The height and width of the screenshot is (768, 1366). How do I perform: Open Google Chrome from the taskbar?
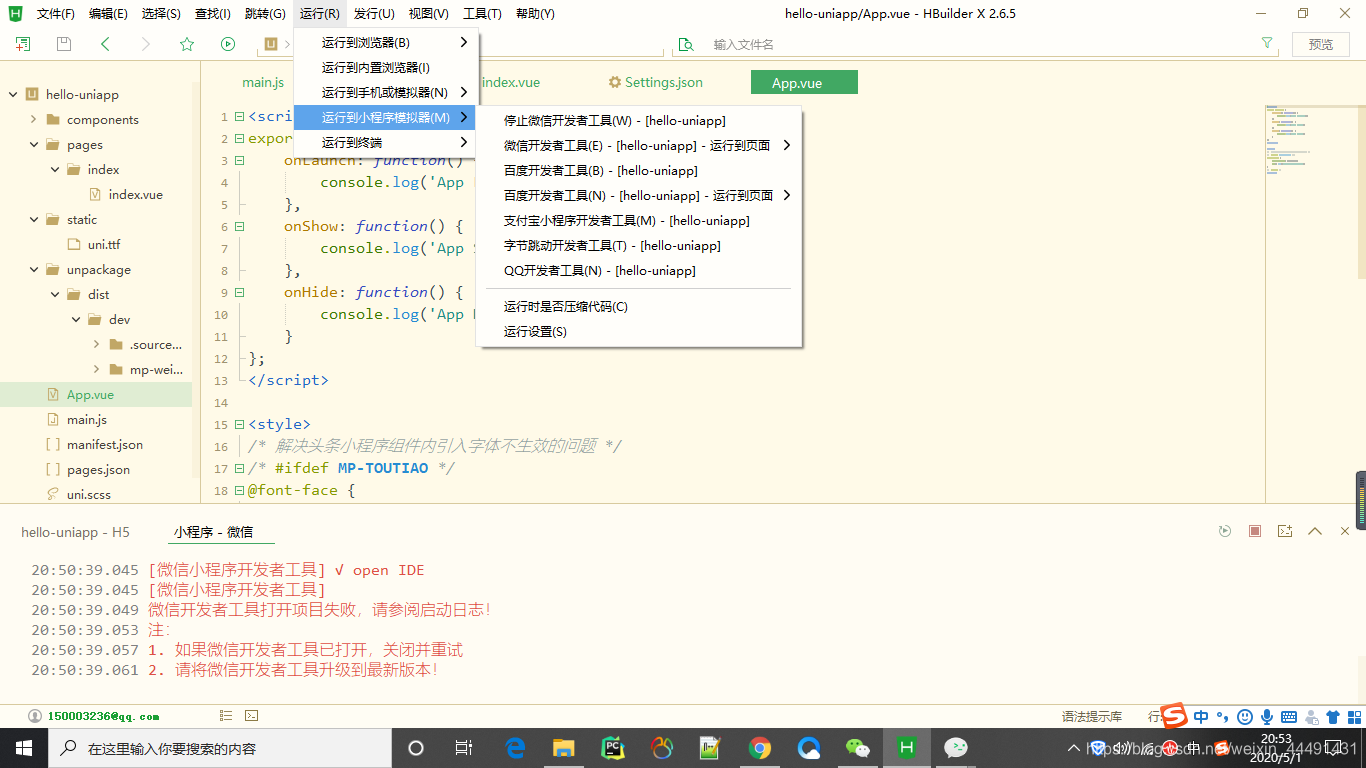click(760, 747)
